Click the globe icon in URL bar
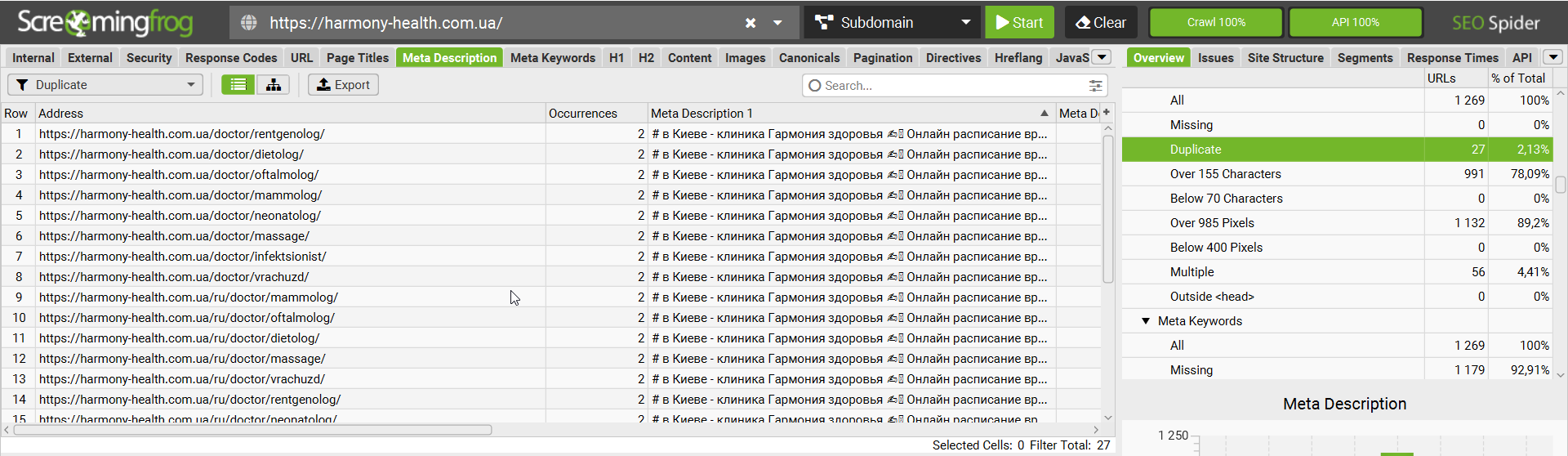 249,23
